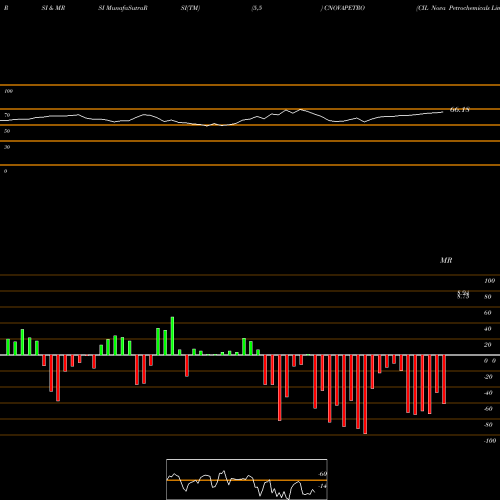Click the MR axis label 60
Image resolution: width=500 pixels, height=500 pixels.
(x=487, y=313)
